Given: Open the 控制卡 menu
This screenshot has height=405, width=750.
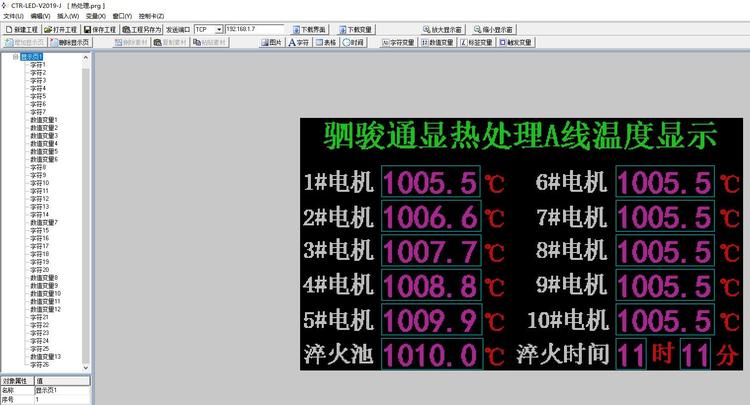Looking at the screenshot, I should [151, 16].
